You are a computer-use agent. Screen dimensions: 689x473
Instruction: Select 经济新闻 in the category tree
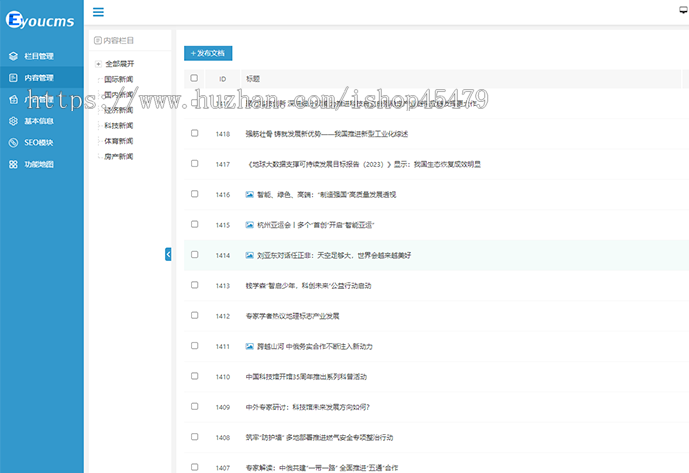pos(119,110)
